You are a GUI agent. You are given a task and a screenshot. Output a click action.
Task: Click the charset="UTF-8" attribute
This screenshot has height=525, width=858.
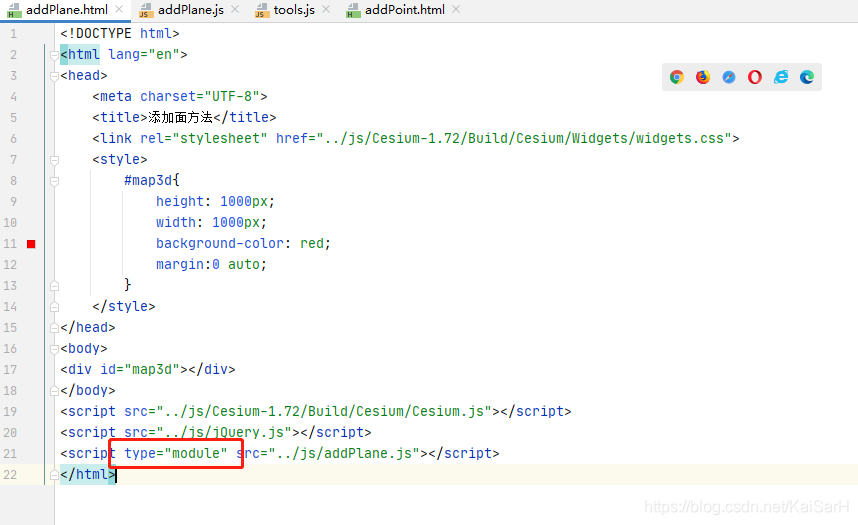coord(200,96)
